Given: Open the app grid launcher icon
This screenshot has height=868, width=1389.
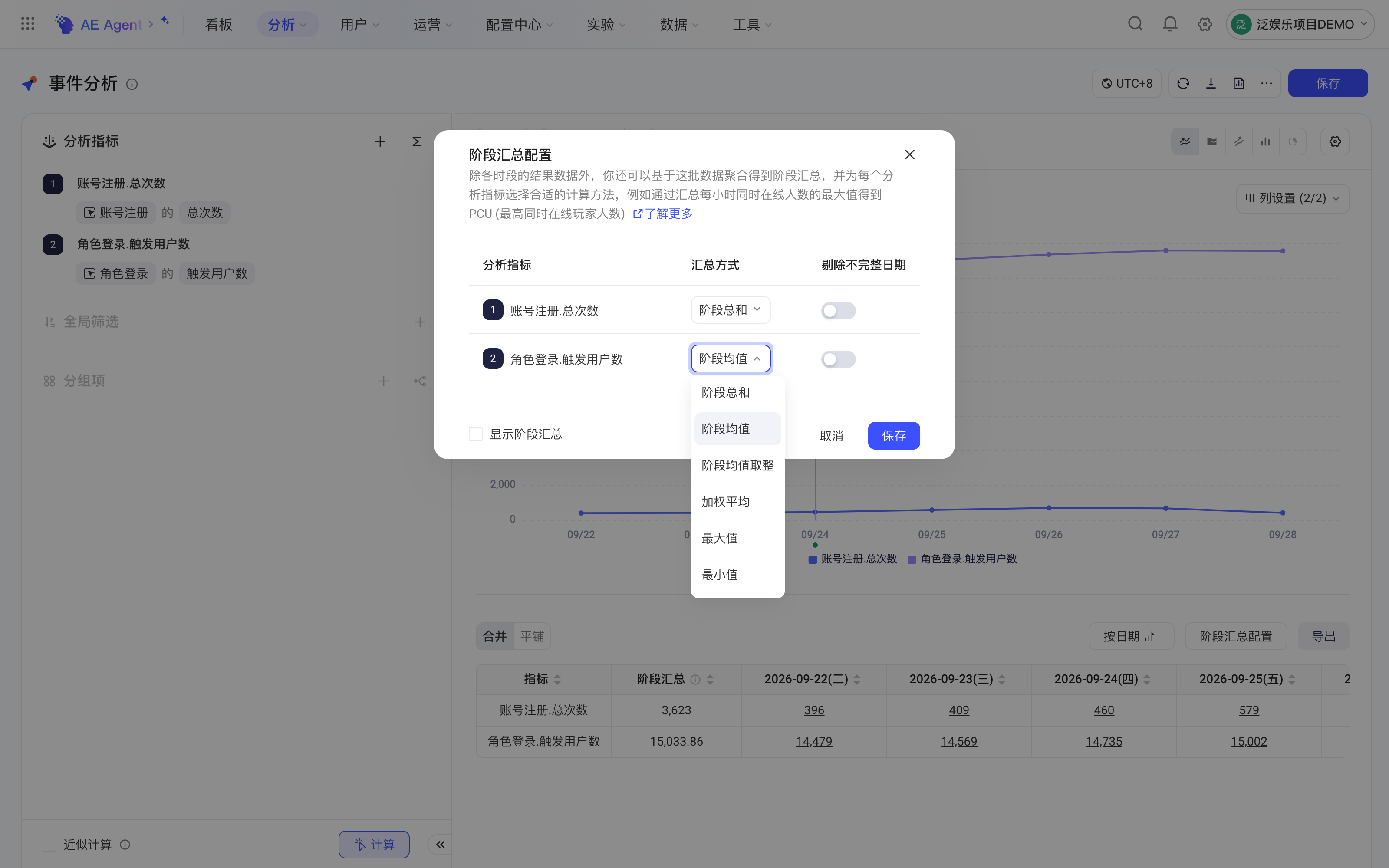Looking at the screenshot, I should (27, 24).
